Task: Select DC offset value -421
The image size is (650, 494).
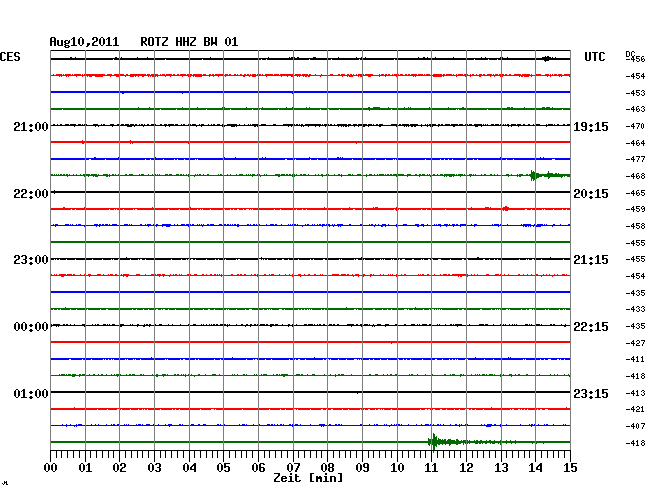Action: click(635, 409)
